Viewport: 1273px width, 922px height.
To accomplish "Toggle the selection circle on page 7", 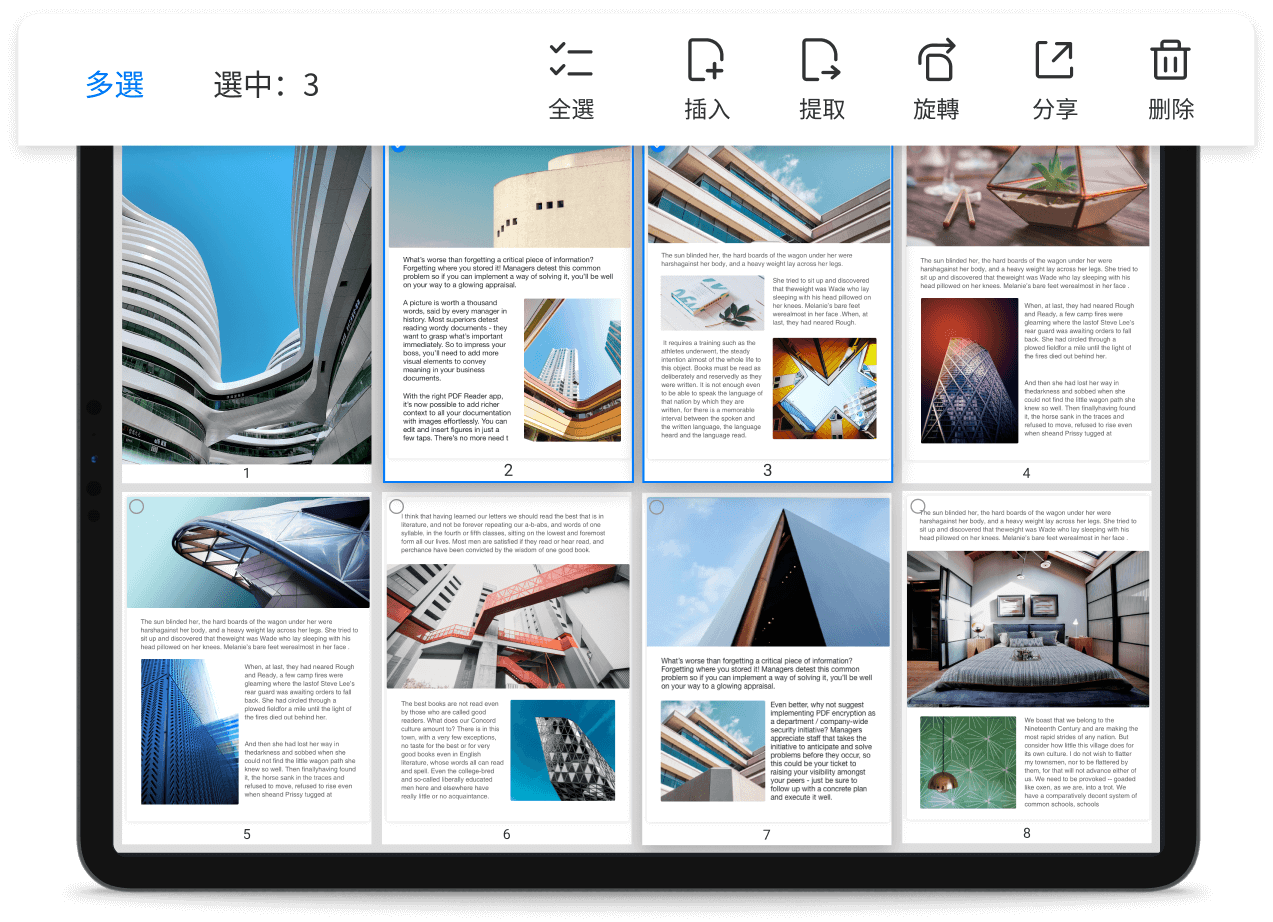I will (656, 507).
